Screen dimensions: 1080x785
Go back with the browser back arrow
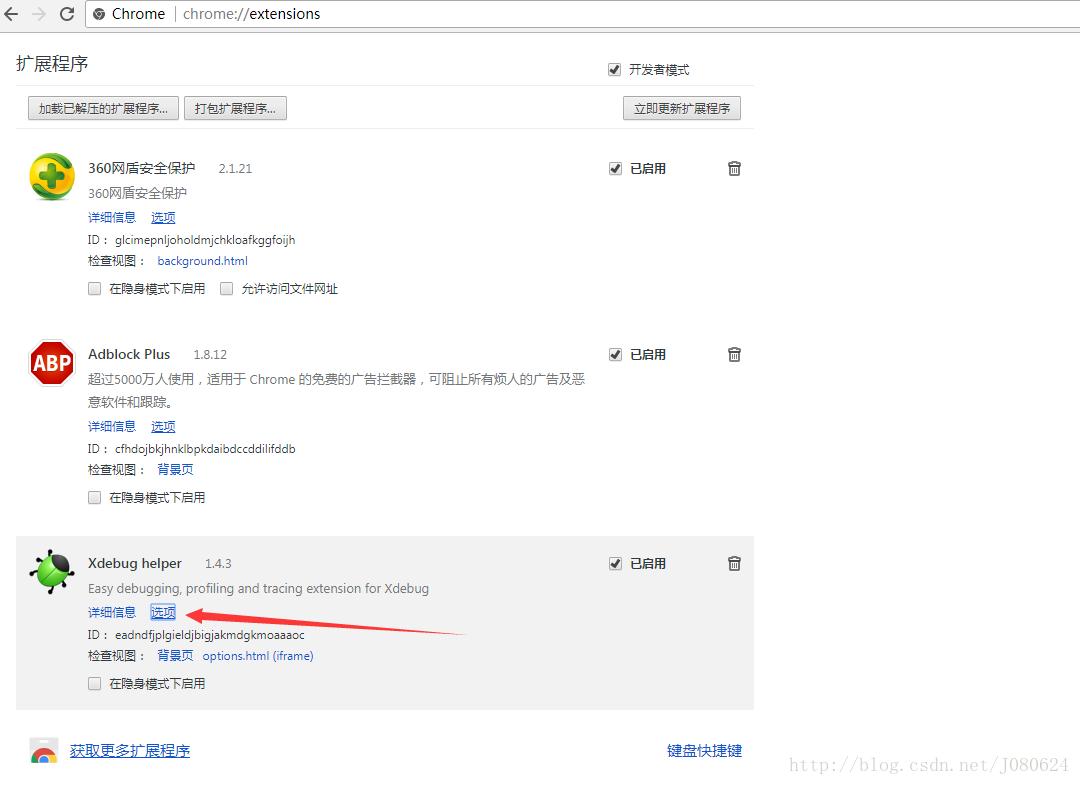pyautogui.click(x=12, y=14)
